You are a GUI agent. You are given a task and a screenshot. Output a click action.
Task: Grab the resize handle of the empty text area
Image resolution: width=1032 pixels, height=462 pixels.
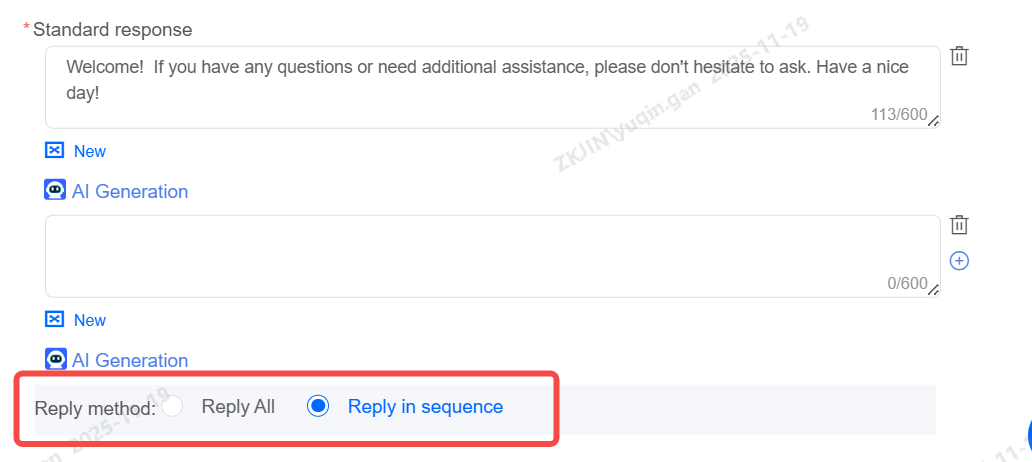click(934, 290)
